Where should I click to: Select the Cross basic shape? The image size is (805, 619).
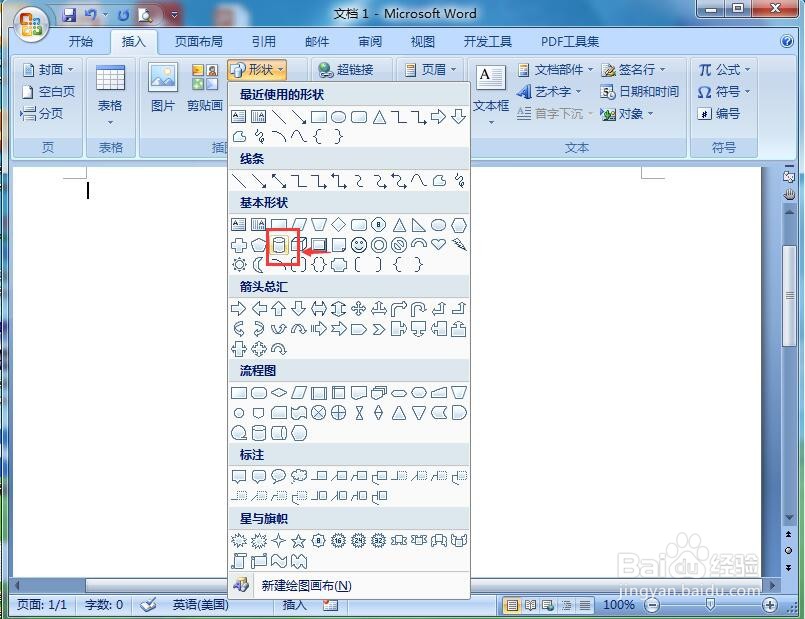point(239,245)
